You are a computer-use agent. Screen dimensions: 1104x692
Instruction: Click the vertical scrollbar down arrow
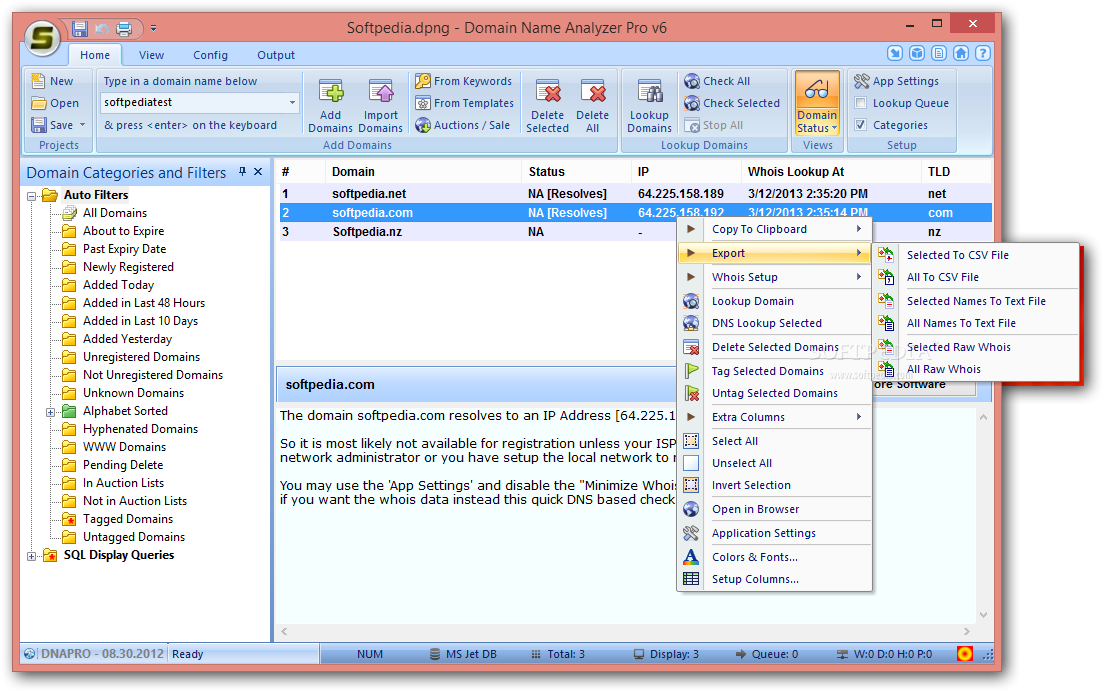coord(983,615)
